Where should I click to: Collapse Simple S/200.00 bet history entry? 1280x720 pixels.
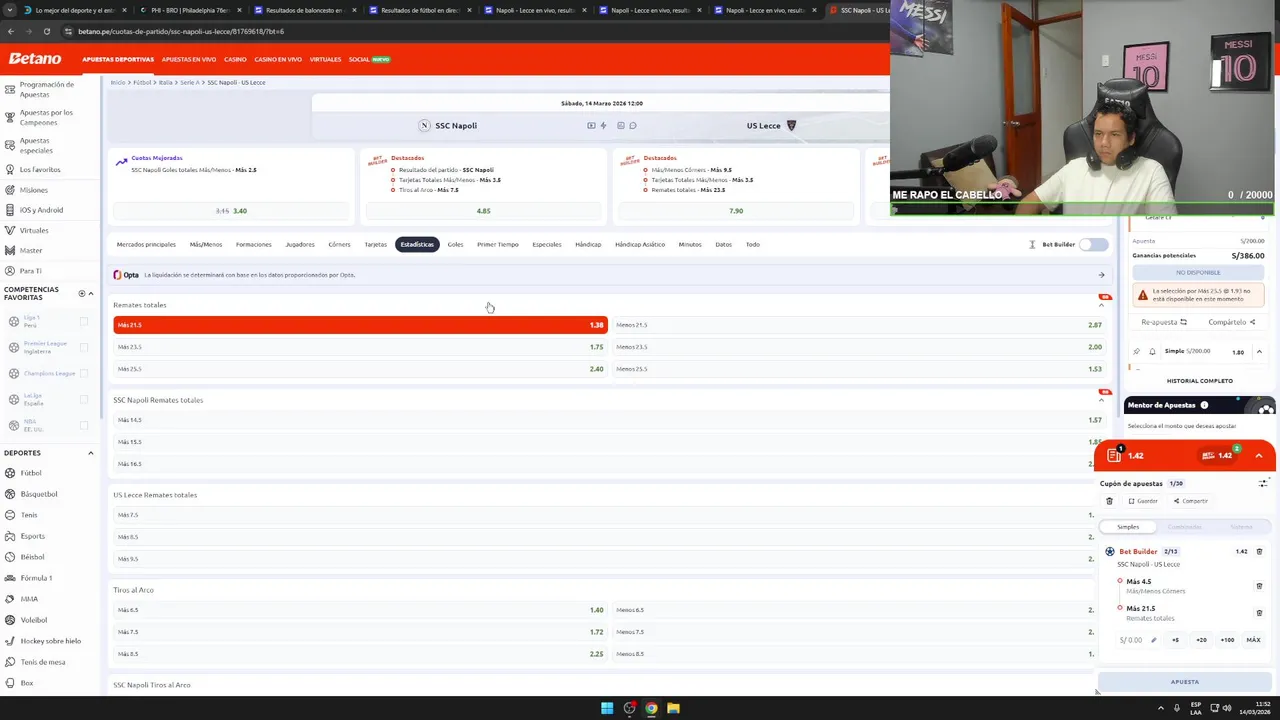[x=1259, y=352]
